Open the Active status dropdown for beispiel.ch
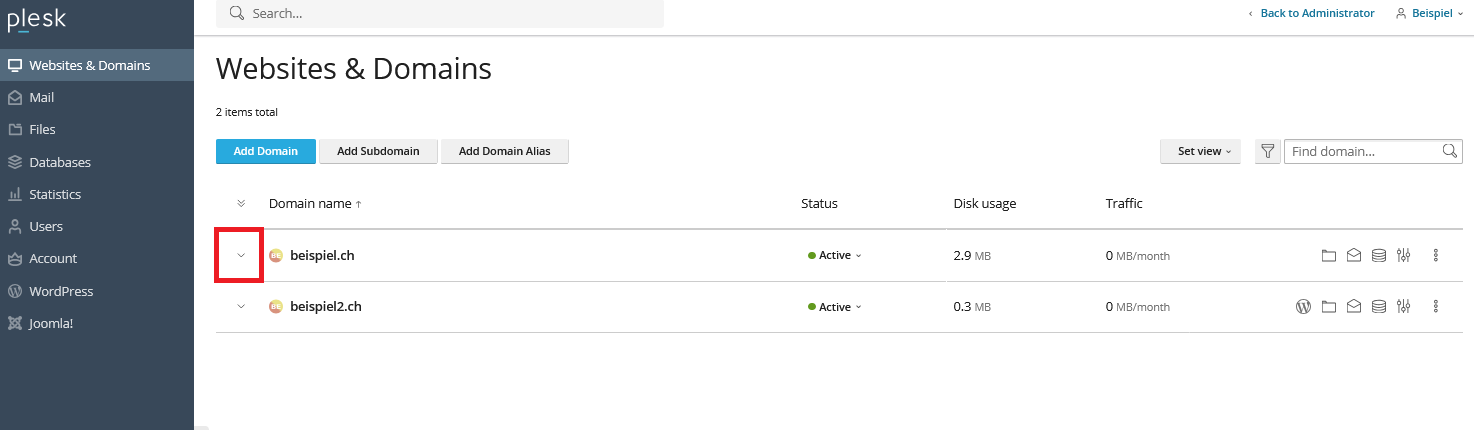Viewport: 1474px width, 430px height. pyautogui.click(x=835, y=256)
